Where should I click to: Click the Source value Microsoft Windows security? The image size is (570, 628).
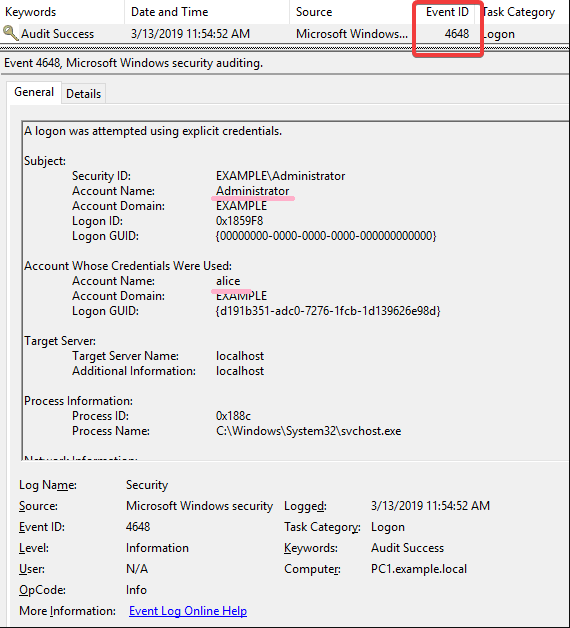click(199, 506)
